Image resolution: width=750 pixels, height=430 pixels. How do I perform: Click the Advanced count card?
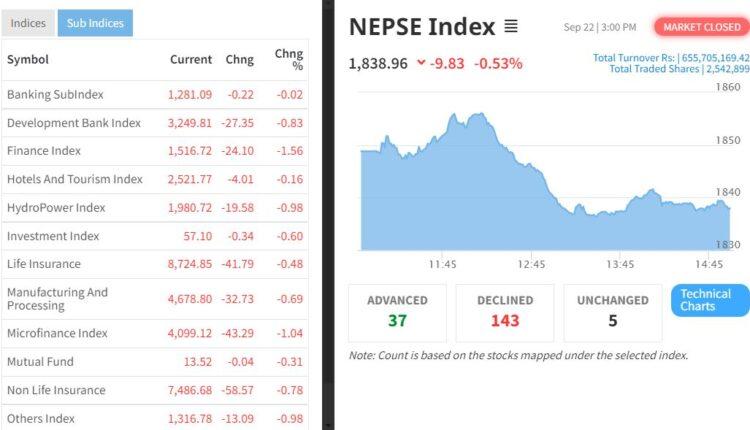(397, 313)
